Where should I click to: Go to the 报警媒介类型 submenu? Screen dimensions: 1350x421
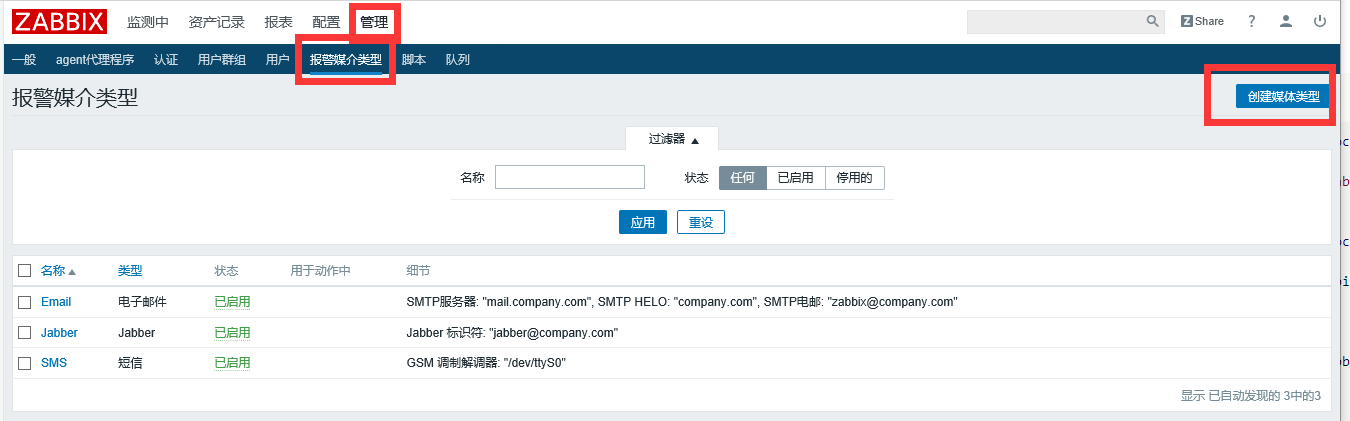tap(346, 60)
